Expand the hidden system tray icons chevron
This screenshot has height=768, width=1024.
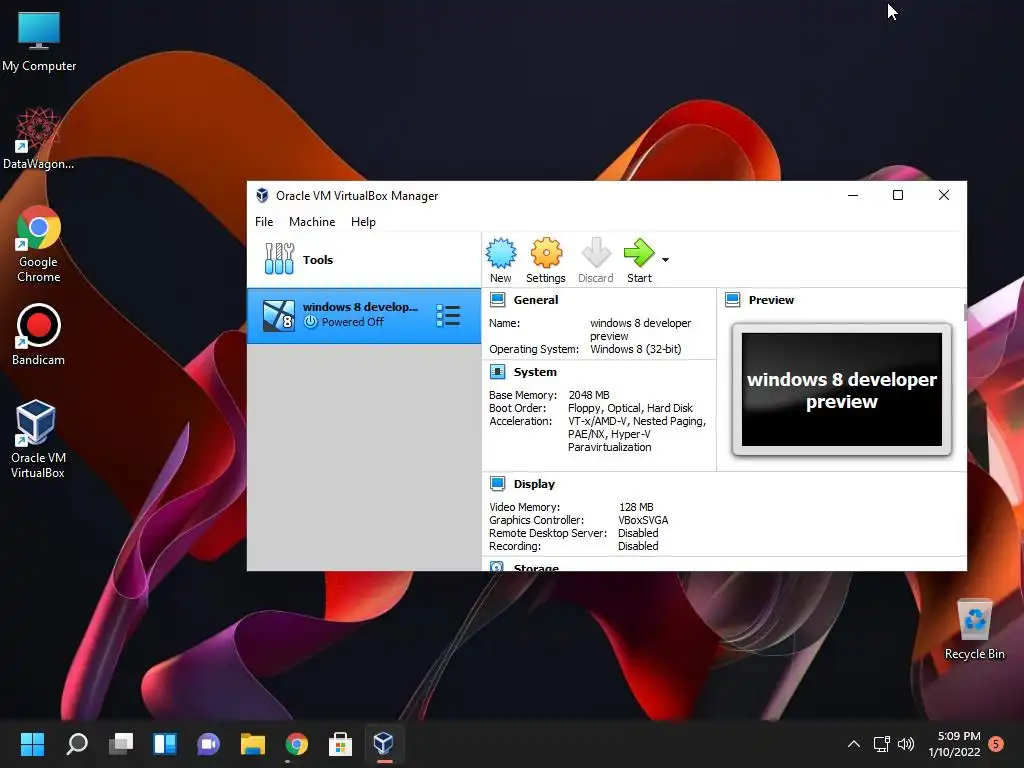coord(854,744)
